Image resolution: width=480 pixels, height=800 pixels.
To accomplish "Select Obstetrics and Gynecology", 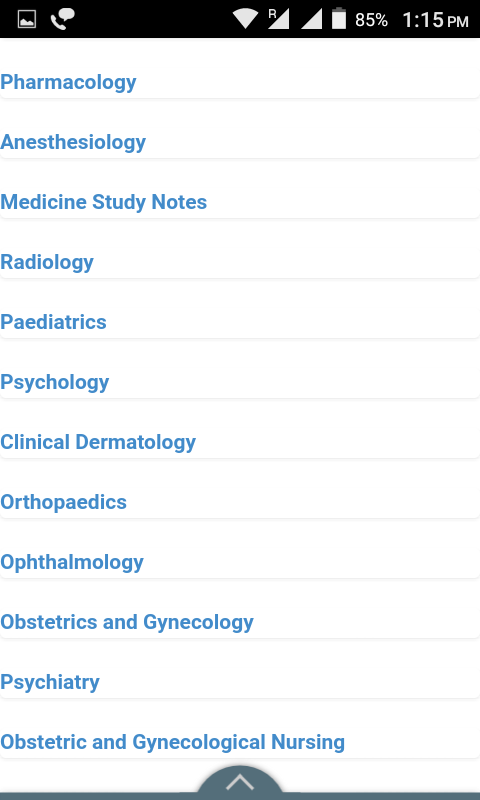I will [127, 622].
